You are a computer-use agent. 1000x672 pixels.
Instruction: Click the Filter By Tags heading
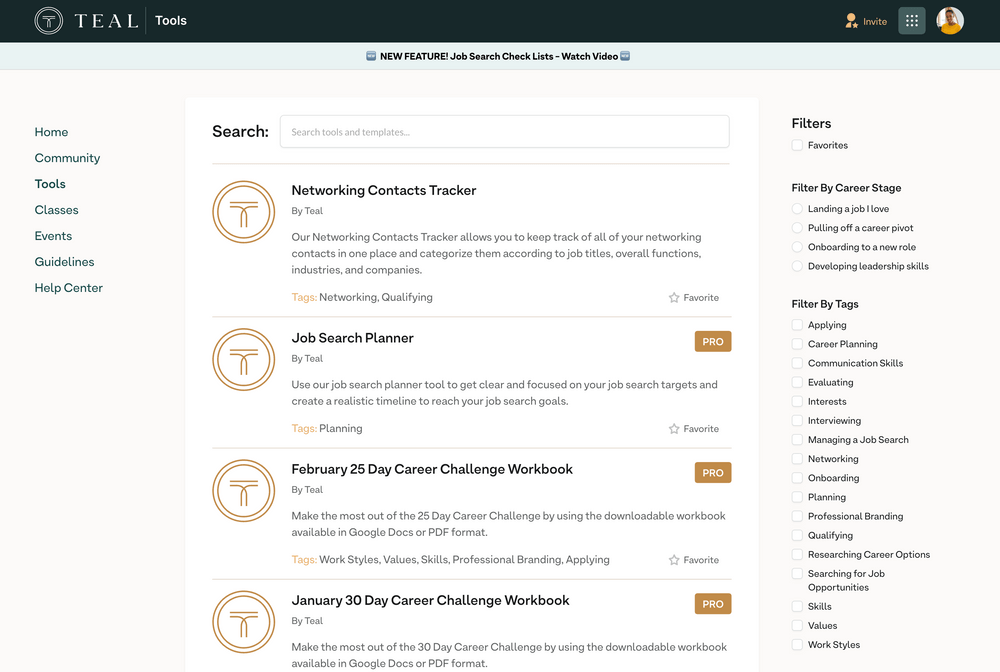pos(825,304)
